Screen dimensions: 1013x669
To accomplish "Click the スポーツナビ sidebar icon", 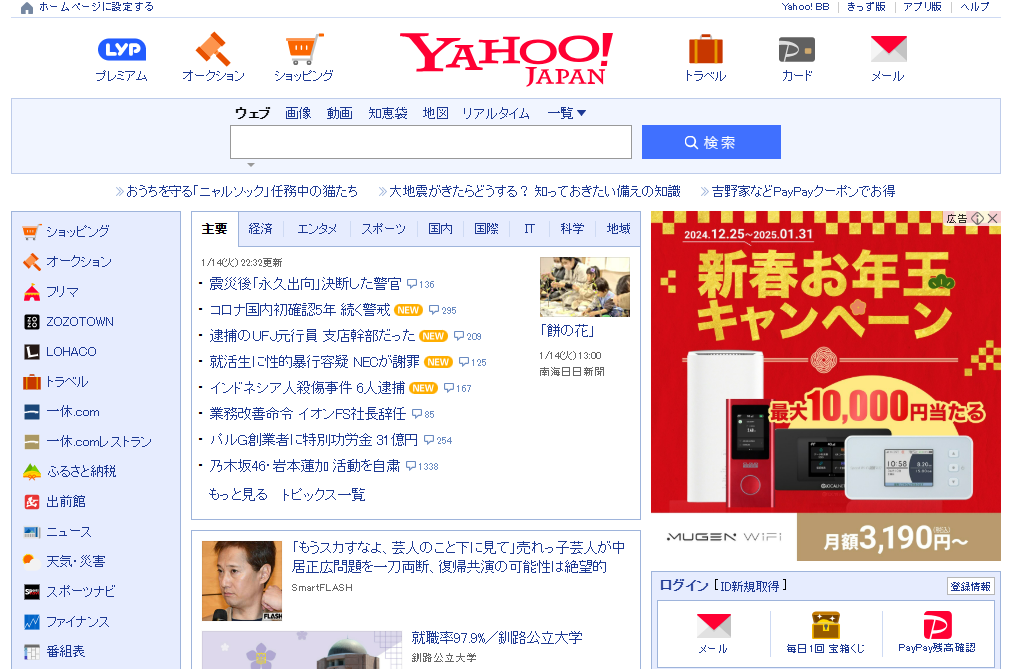I will pyautogui.click(x=32, y=592).
